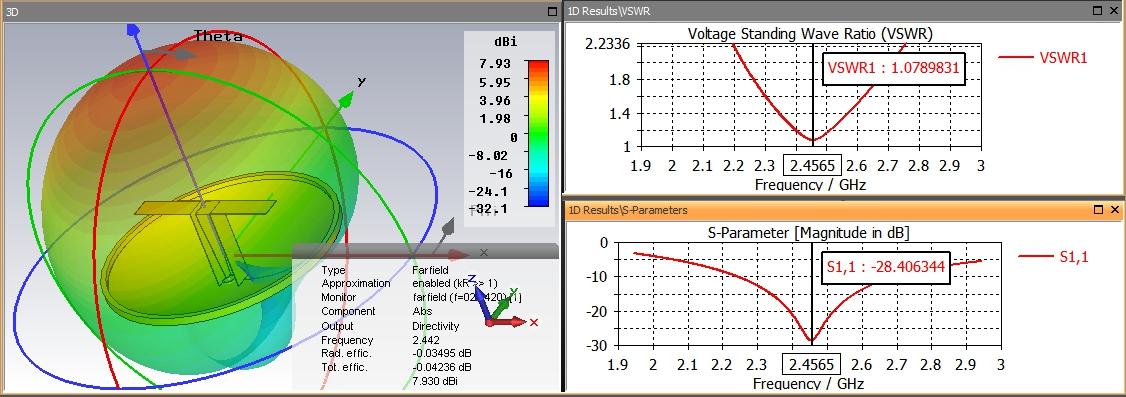Click the VSWR1 marker value label
This screenshot has height=397, width=1126.
(x=893, y=68)
